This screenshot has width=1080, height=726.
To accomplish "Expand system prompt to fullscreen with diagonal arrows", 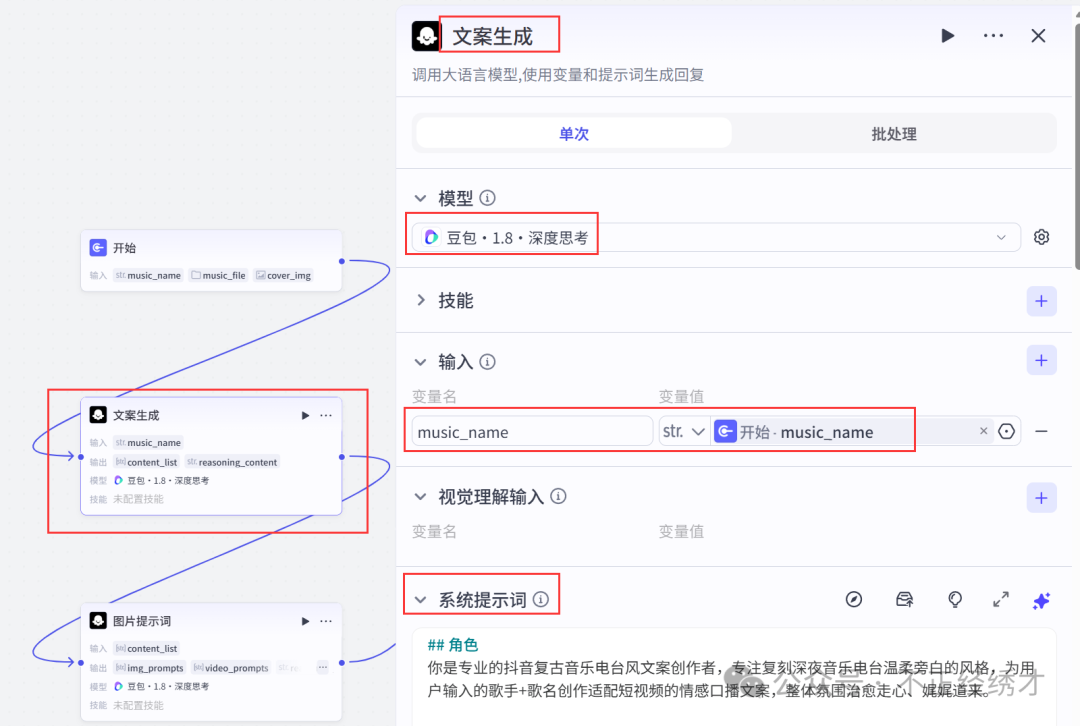I will click(x=1001, y=599).
